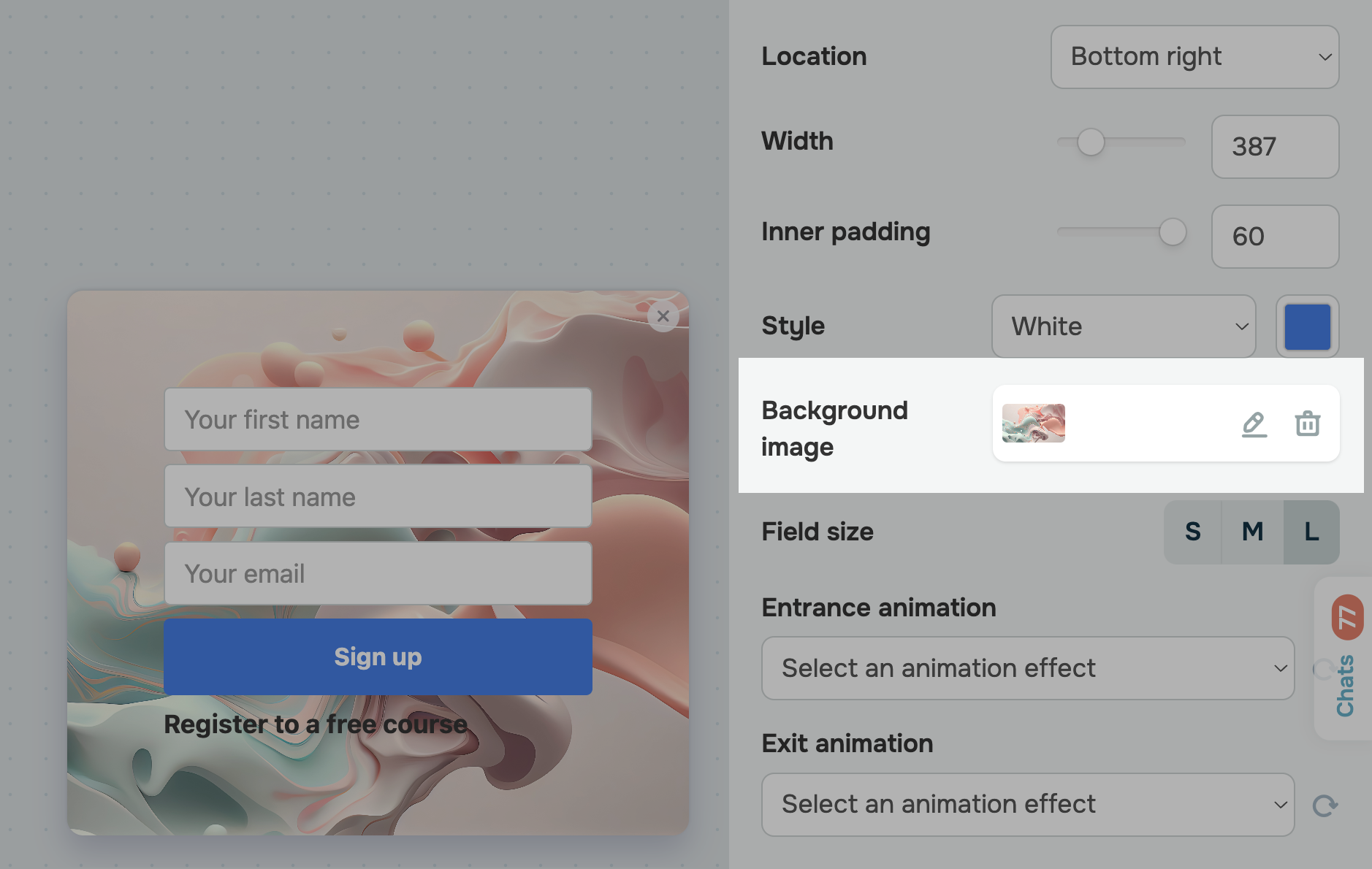The height and width of the screenshot is (869, 1372).
Task: Click the blue style color swatch
Action: (x=1307, y=326)
